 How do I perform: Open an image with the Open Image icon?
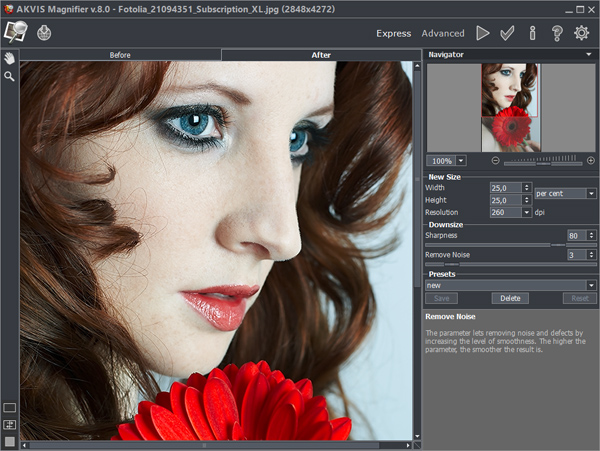pyautogui.click(x=16, y=32)
